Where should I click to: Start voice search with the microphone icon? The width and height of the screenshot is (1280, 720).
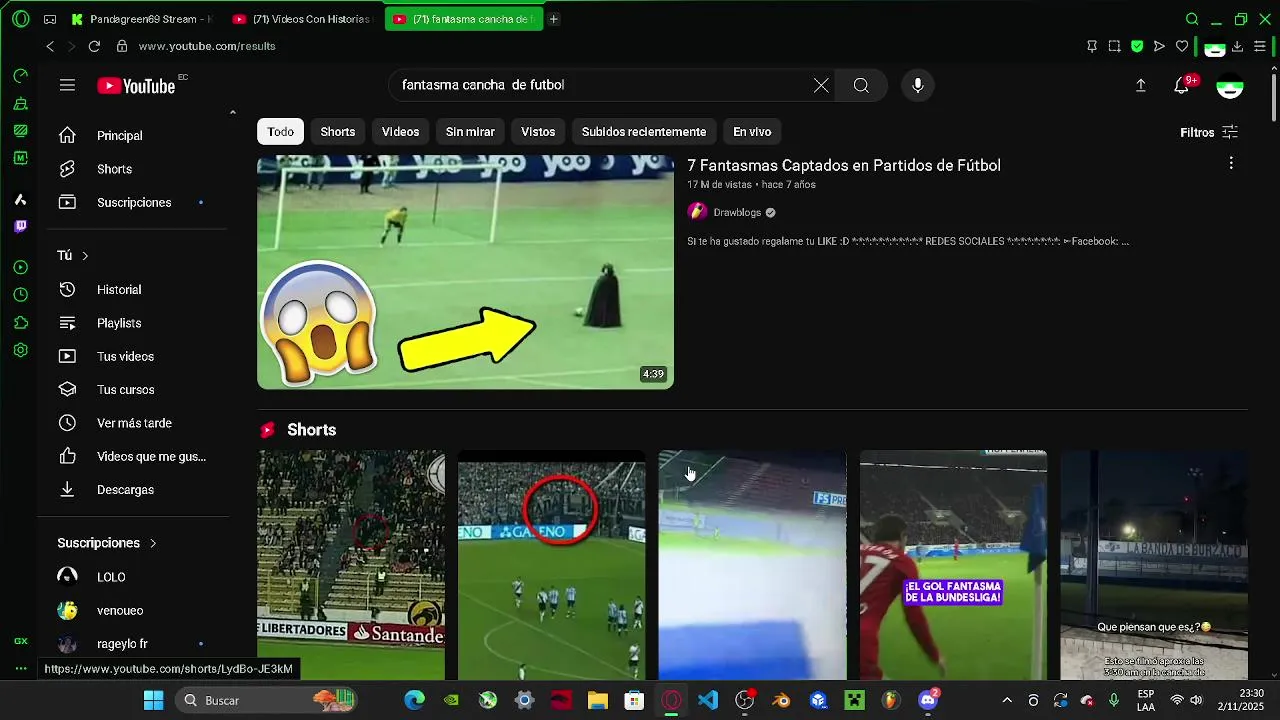918,86
